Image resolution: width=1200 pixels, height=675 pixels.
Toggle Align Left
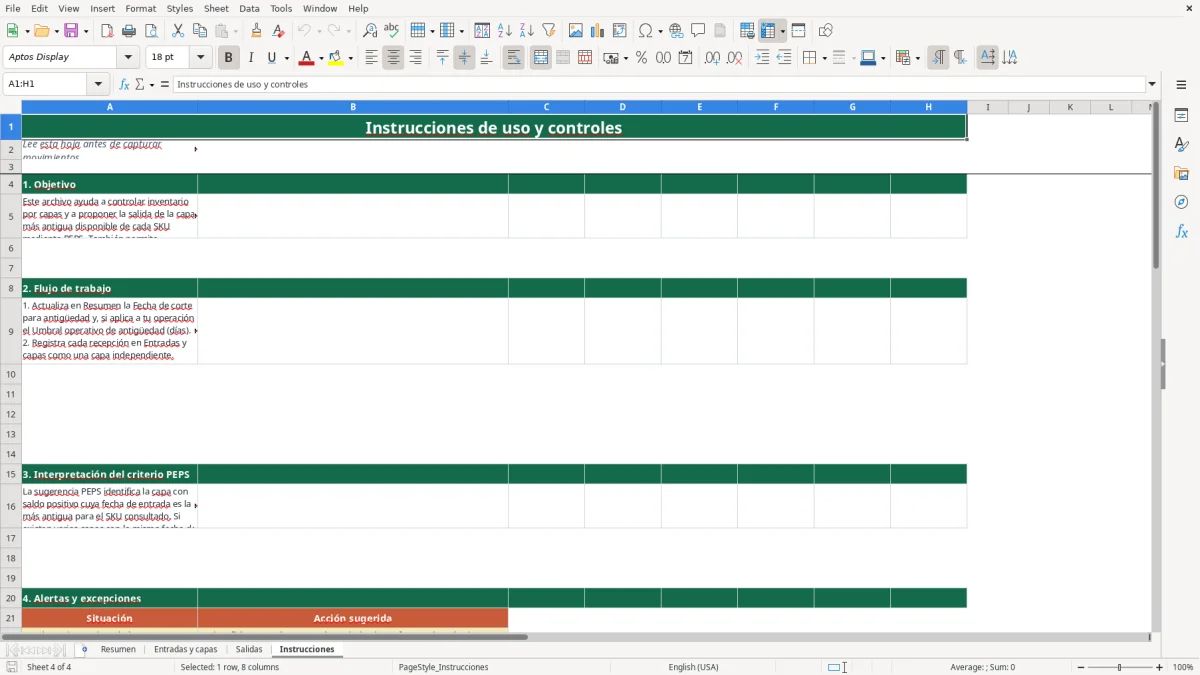371,58
